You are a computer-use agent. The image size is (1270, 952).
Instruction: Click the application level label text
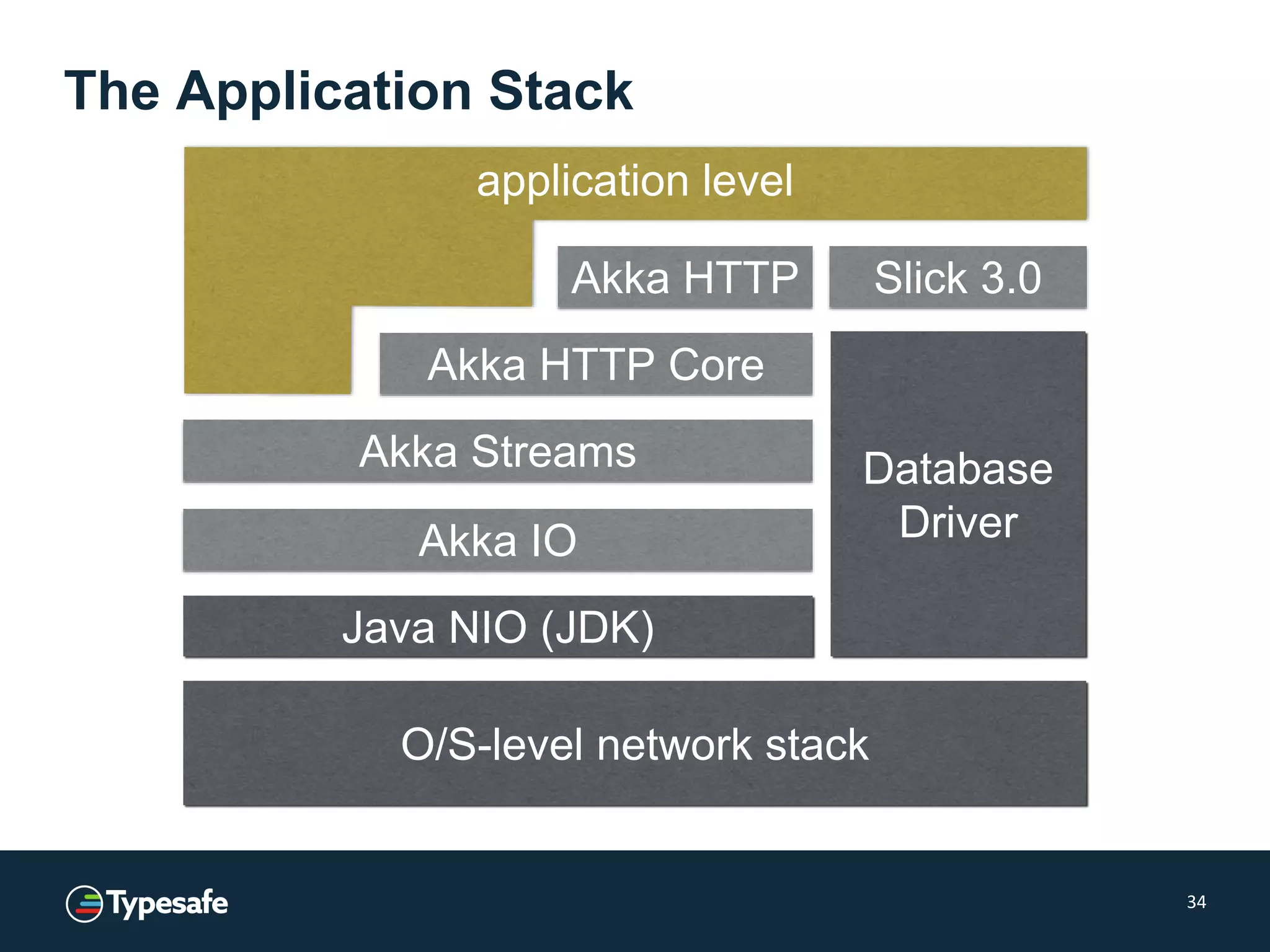(x=635, y=181)
